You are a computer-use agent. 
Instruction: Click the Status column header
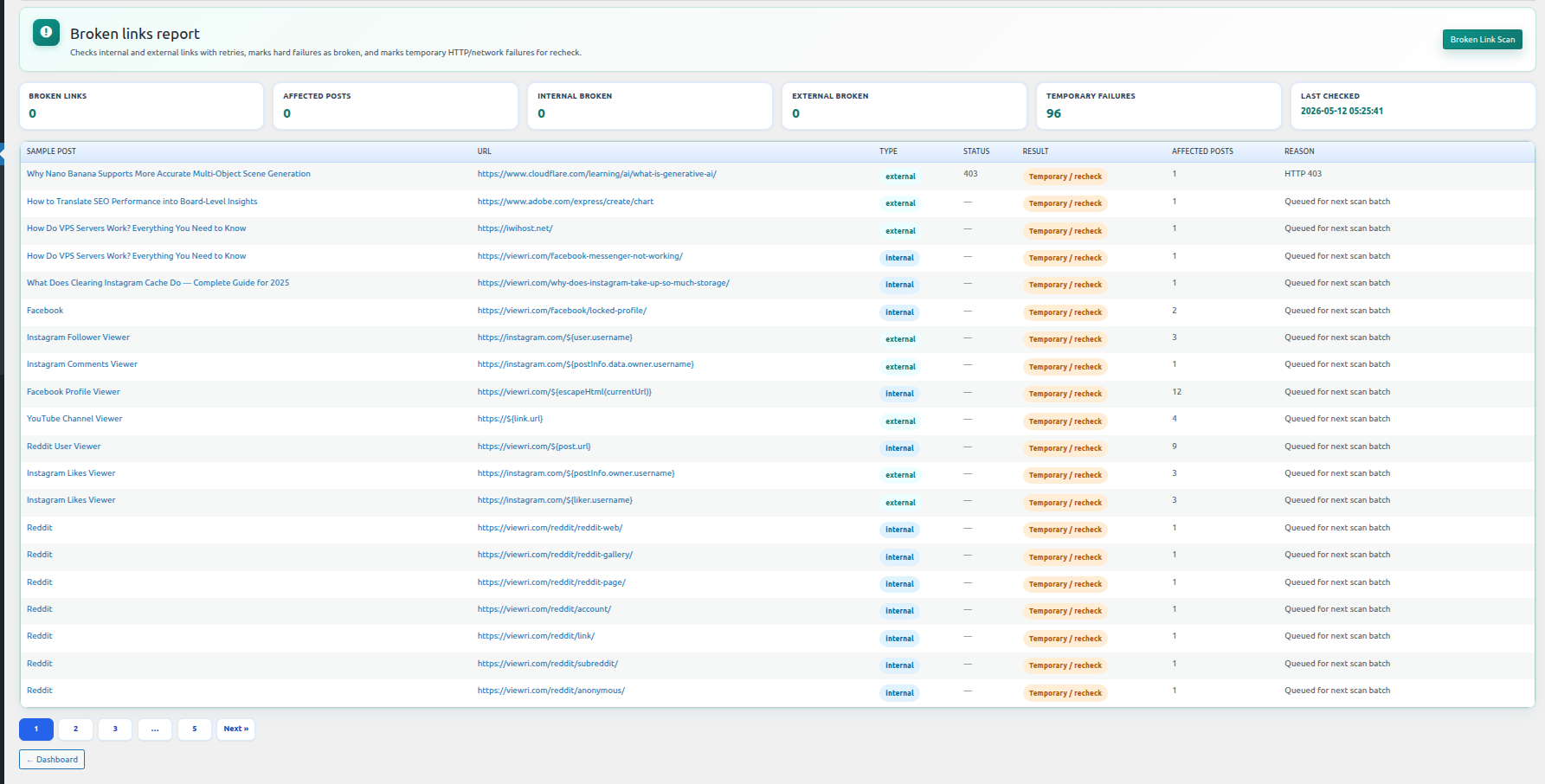(976, 151)
